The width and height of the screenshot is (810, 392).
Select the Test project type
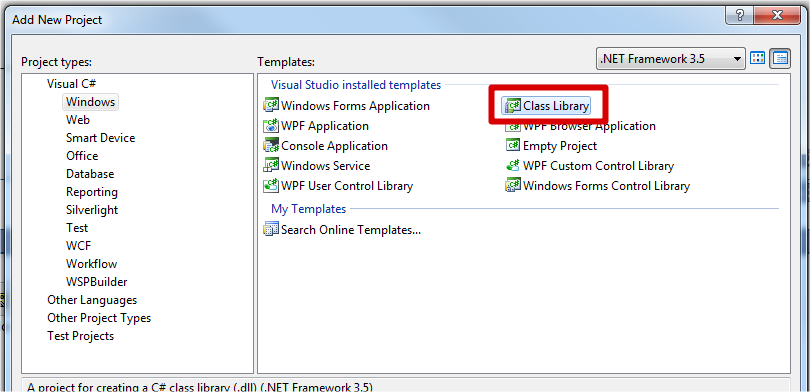coord(77,228)
